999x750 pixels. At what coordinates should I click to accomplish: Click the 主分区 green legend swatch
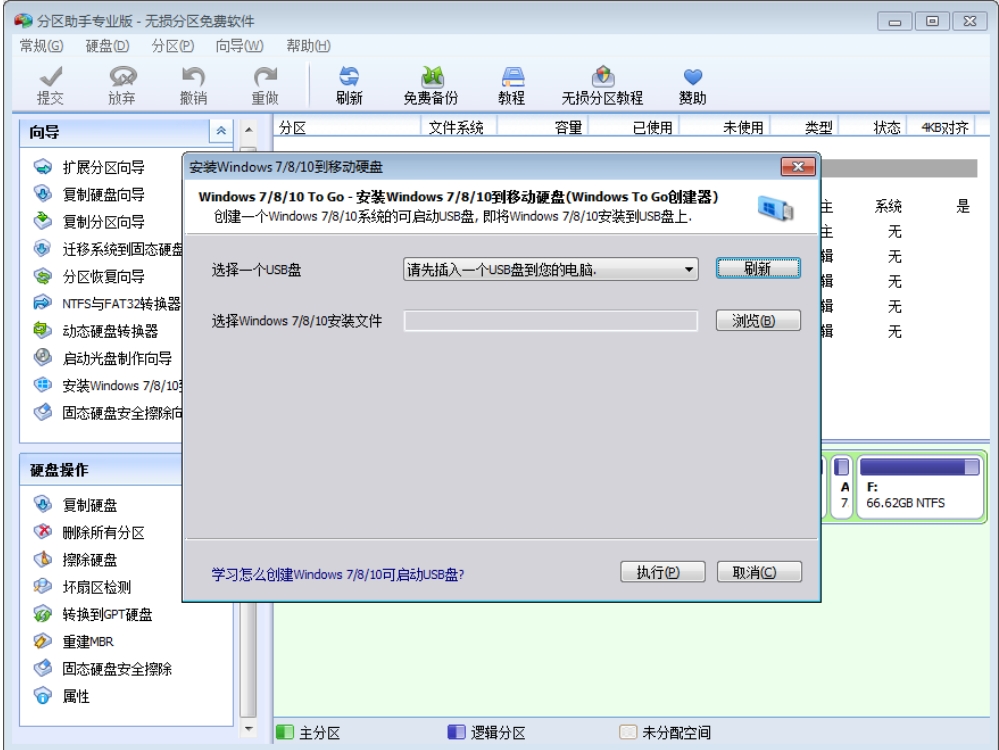point(285,732)
